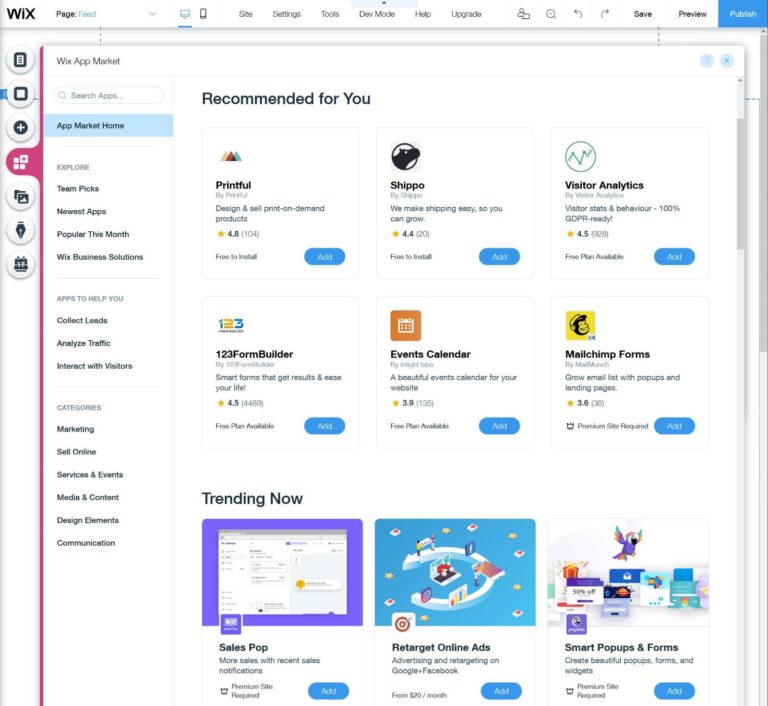Open the Site menu
The height and width of the screenshot is (706, 768).
245,14
